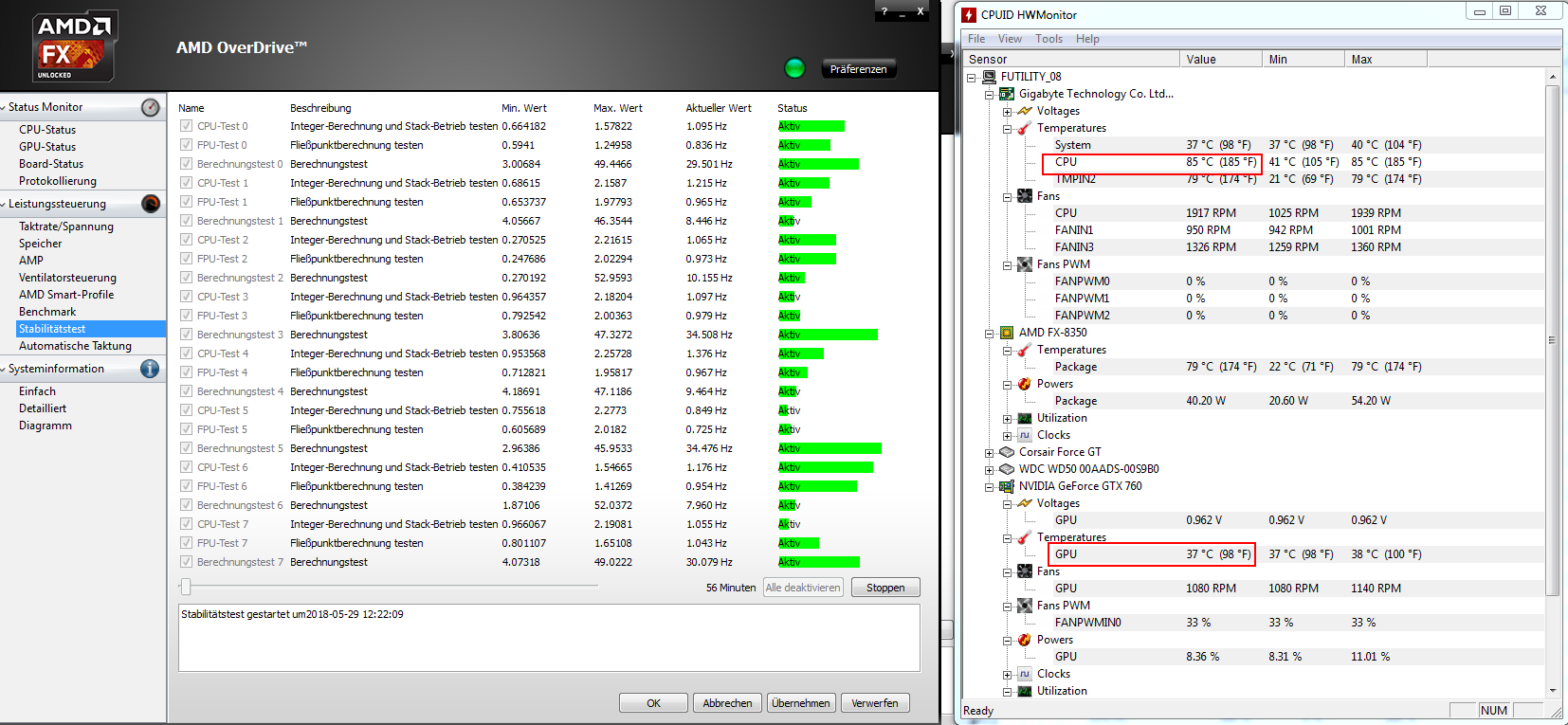Click the Temperatures thermometer icon under Gigabyte
1568x725 pixels.
[x=1025, y=128]
